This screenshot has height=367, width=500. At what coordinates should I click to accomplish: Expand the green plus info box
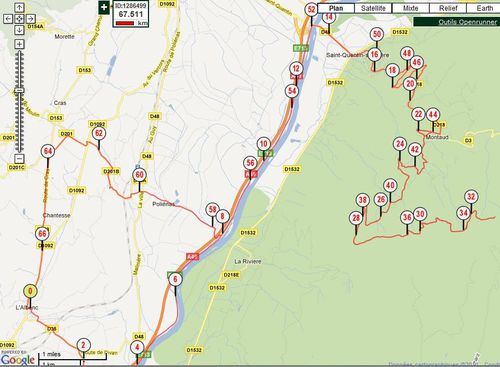point(104,7)
